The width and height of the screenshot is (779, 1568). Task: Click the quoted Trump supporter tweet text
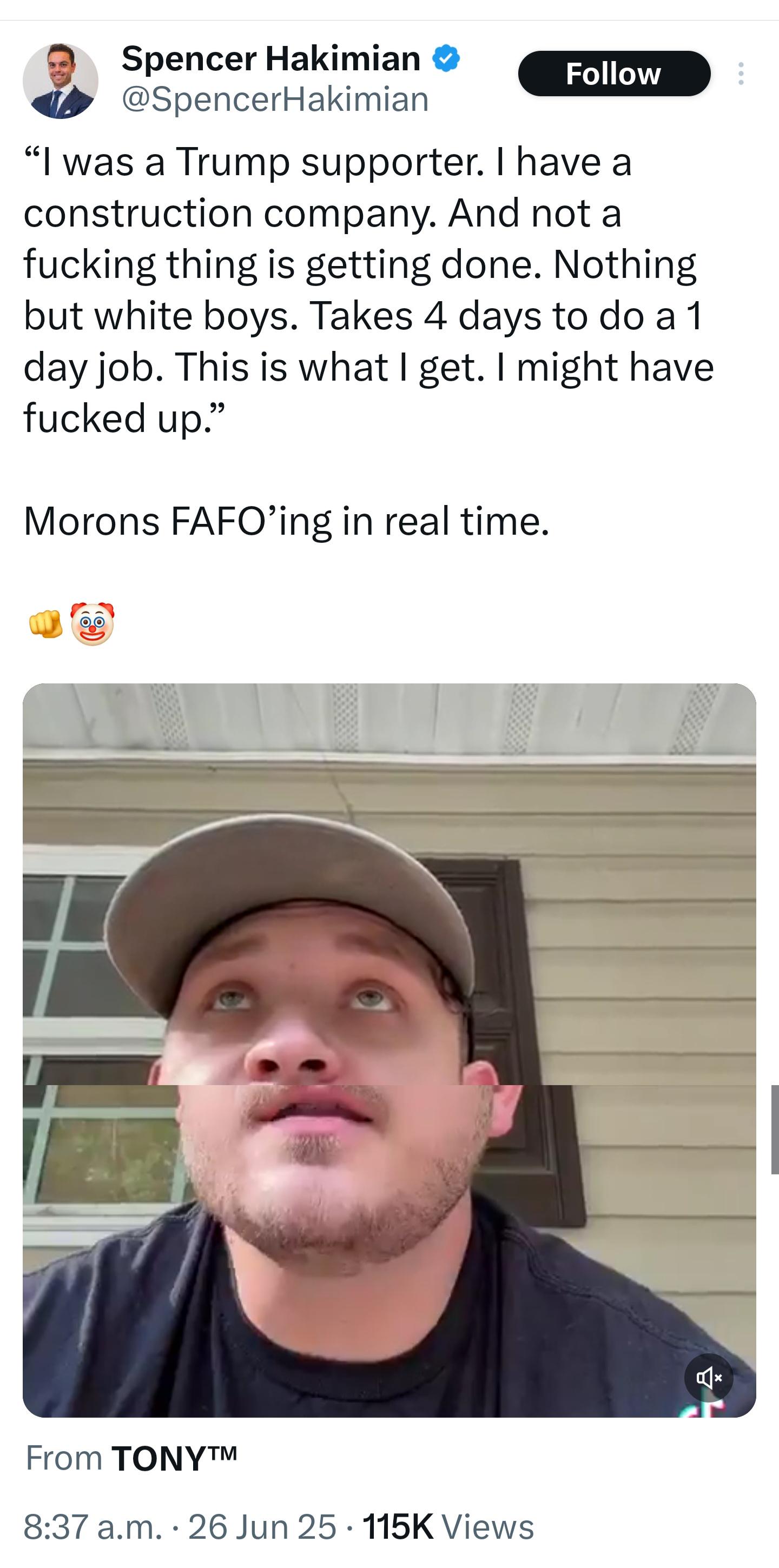(368, 290)
